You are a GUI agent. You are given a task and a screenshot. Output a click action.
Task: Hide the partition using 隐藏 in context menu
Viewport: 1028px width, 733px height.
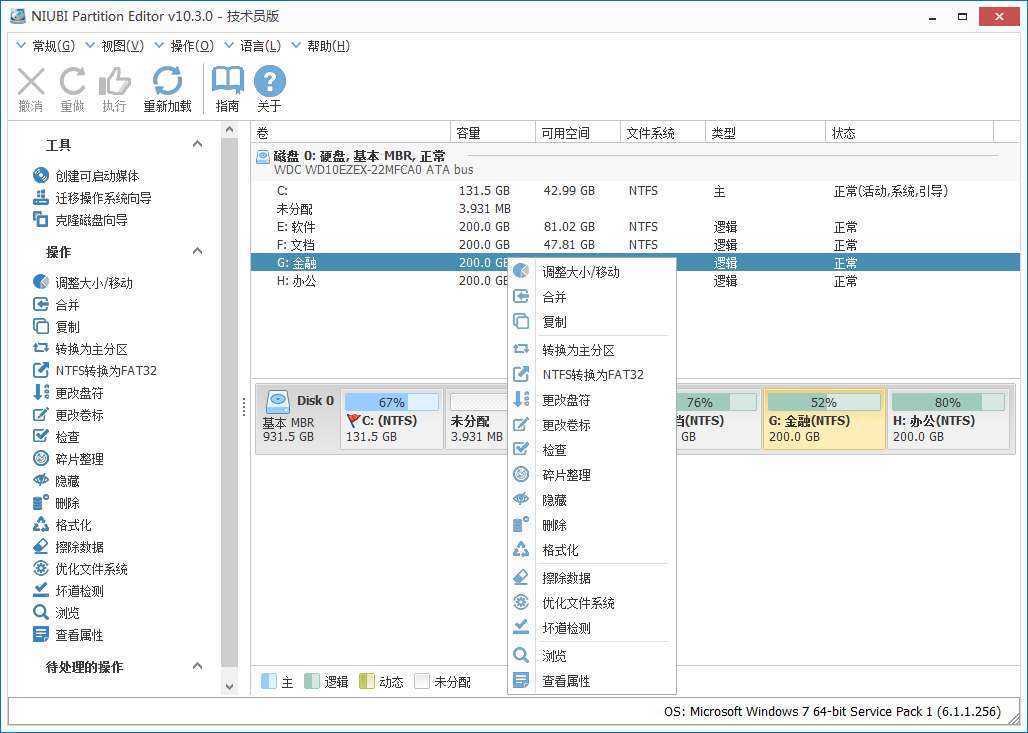[x=554, y=500]
